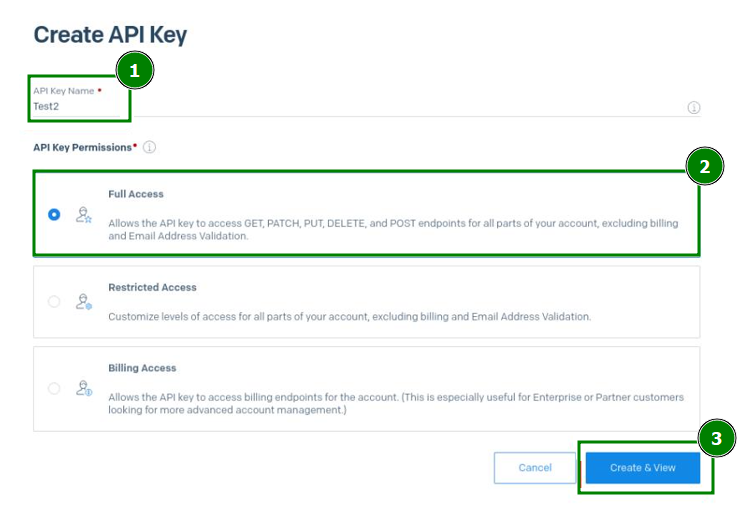Image resolution: width=744 pixels, height=527 pixels.
Task: Click the Restricted Access option title
Action: (x=152, y=287)
